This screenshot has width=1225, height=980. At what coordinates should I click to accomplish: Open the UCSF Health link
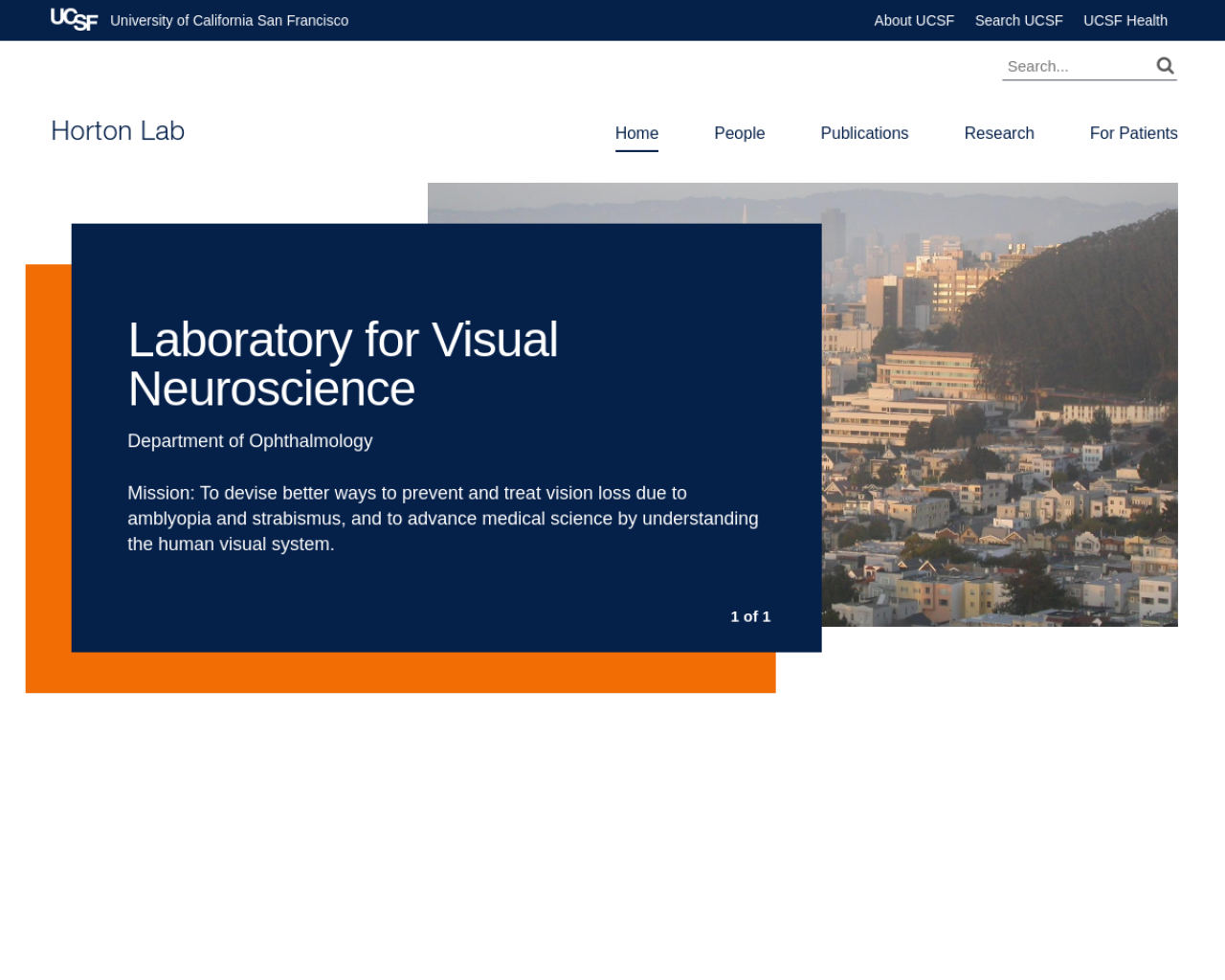[1125, 20]
